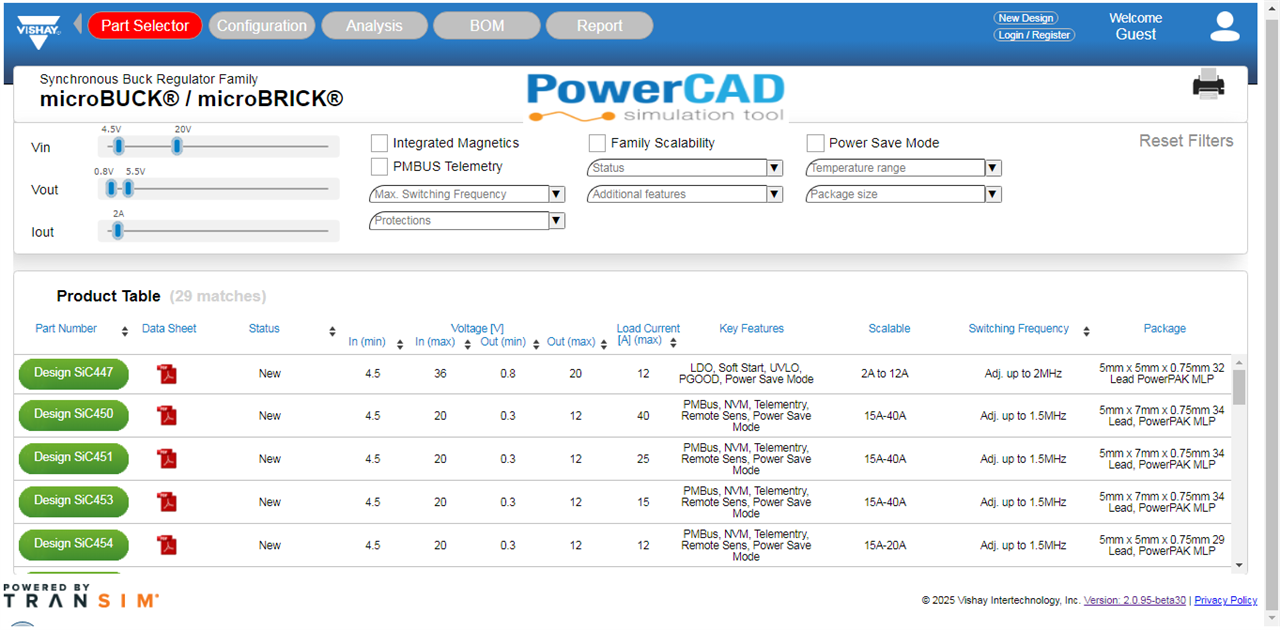
Task: Go to the Analysis tab
Action: tap(374, 26)
